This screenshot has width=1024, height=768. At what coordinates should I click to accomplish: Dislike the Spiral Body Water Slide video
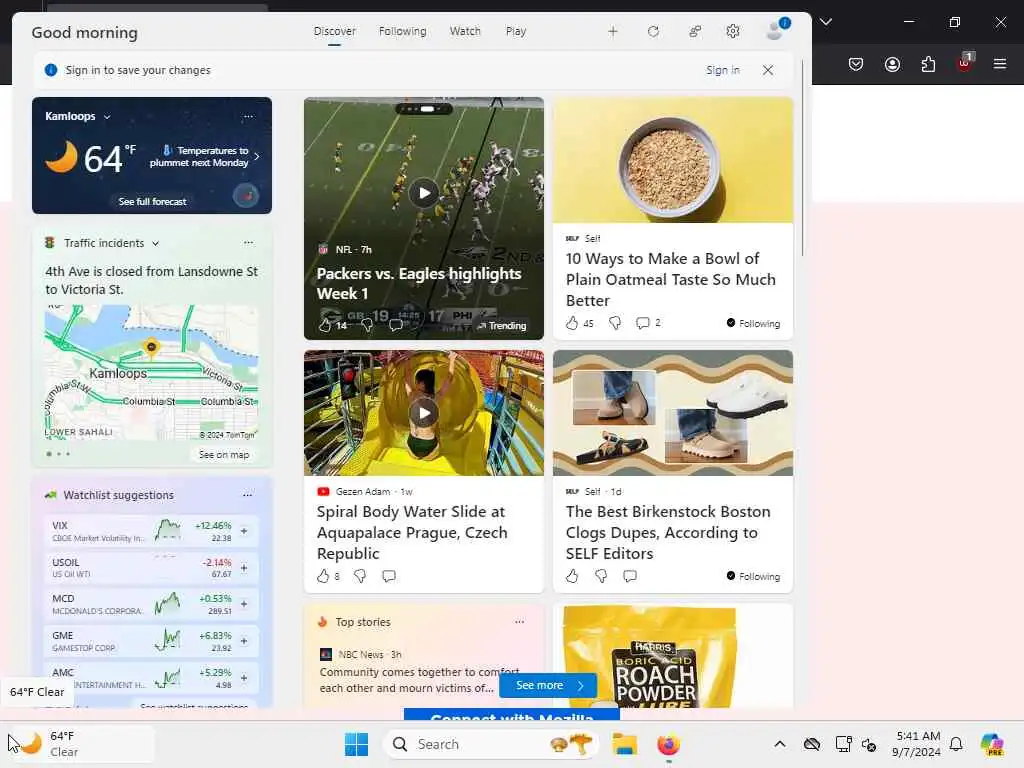click(360, 576)
